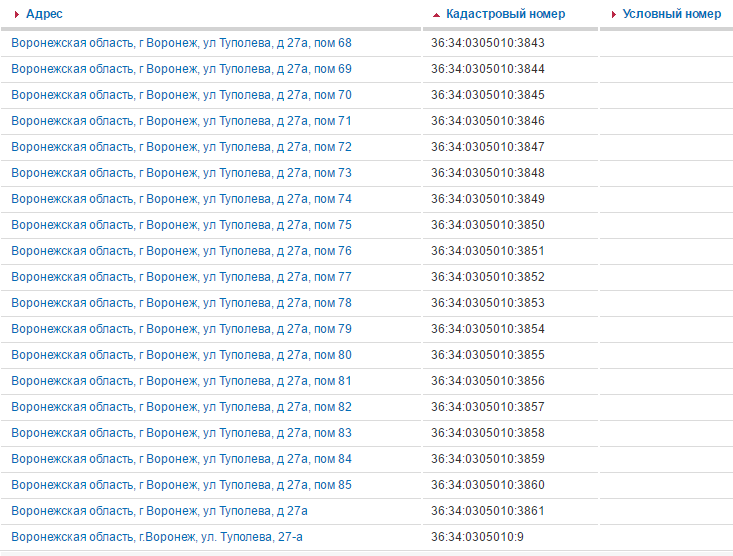Select the address link for пом 73
733x556 pixels.
(x=181, y=173)
